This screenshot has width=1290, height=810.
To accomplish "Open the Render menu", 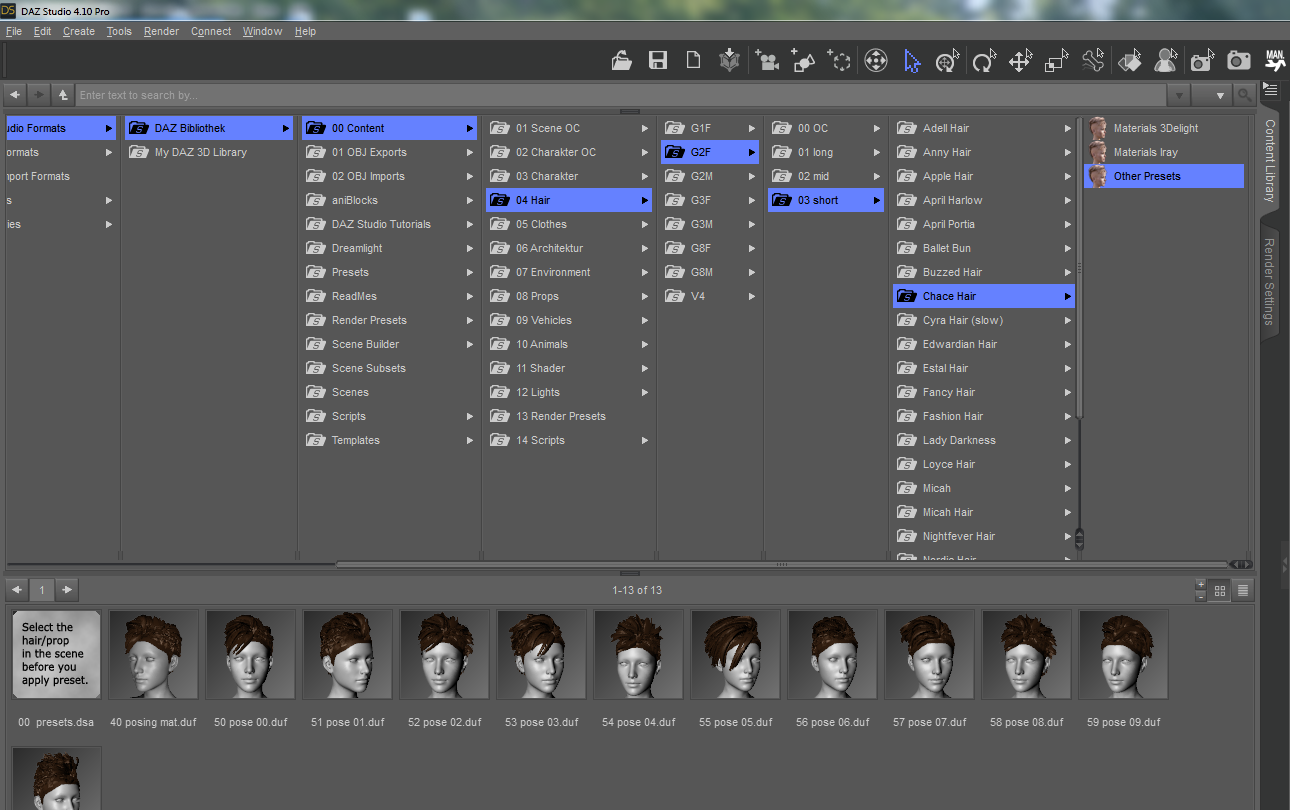I will (x=161, y=31).
